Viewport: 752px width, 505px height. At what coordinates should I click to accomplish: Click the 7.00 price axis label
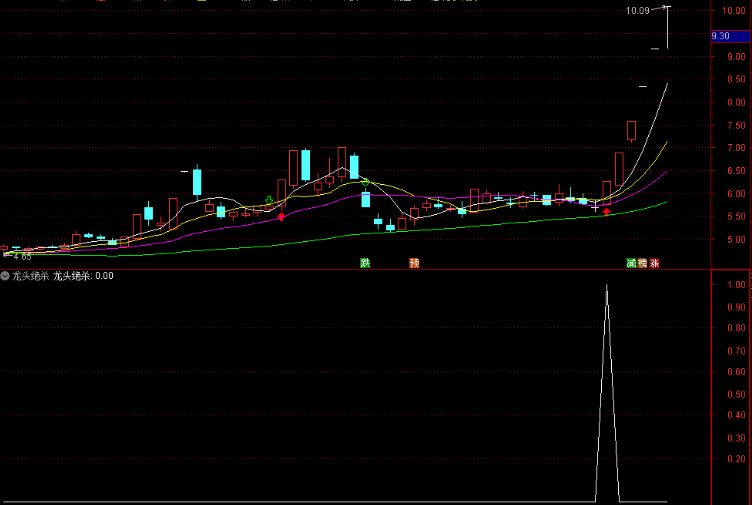pos(736,148)
